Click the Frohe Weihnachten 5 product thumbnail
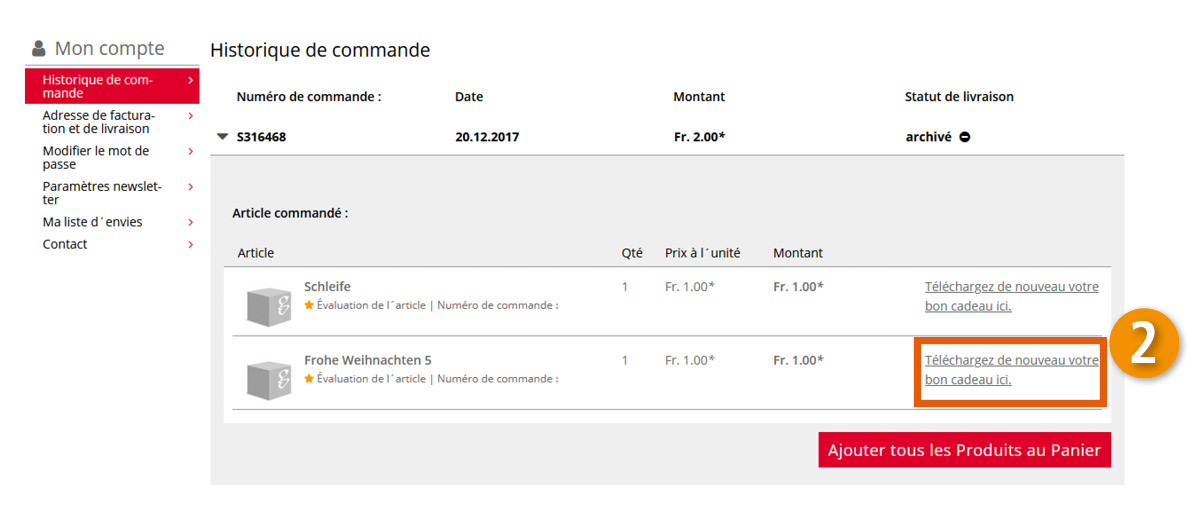Image resolution: width=1202 pixels, height=521 pixels. pyautogui.click(x=268, y=379)
